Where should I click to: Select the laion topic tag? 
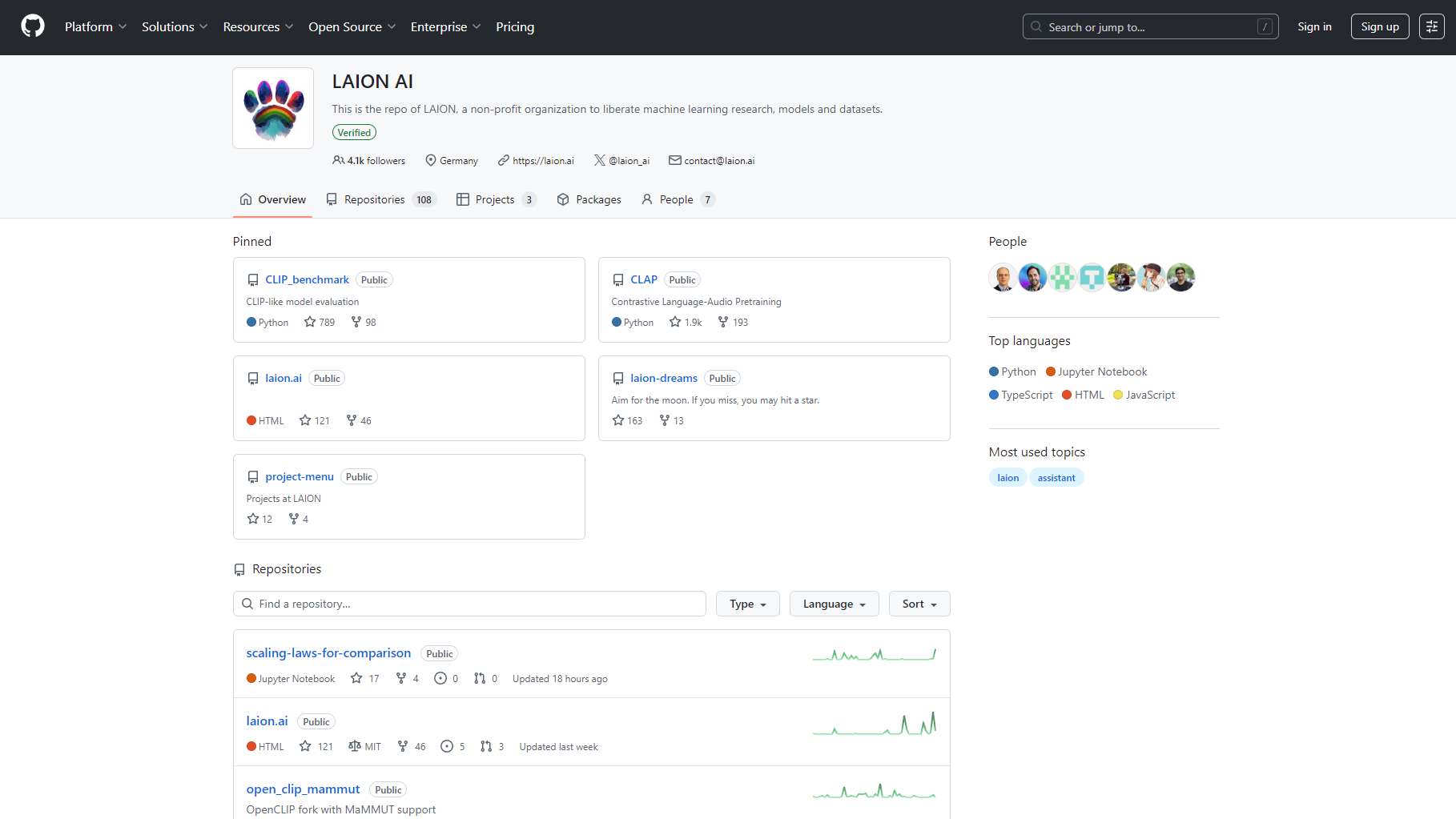click(1008, 477)
